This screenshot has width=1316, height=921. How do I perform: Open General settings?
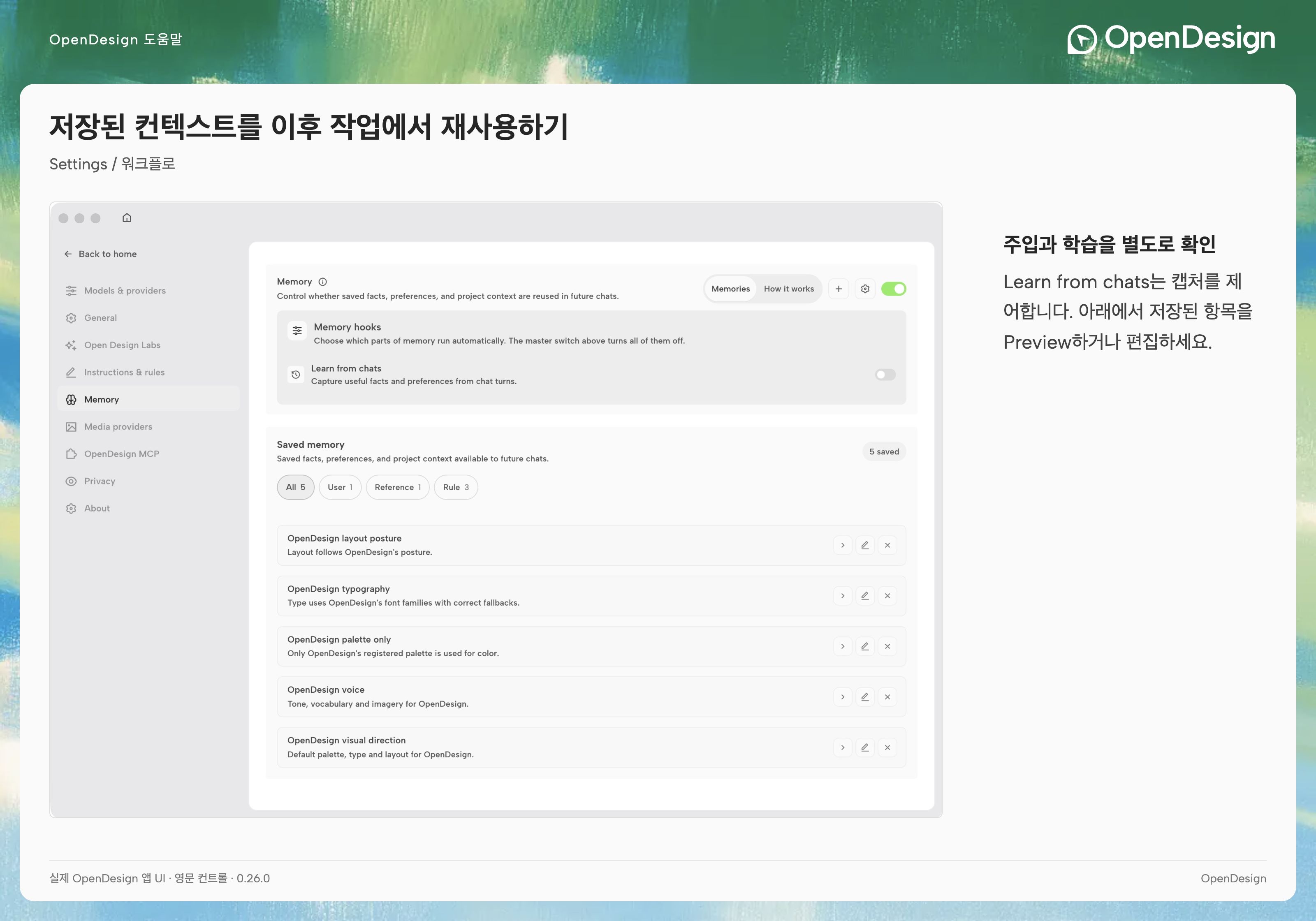148,317
